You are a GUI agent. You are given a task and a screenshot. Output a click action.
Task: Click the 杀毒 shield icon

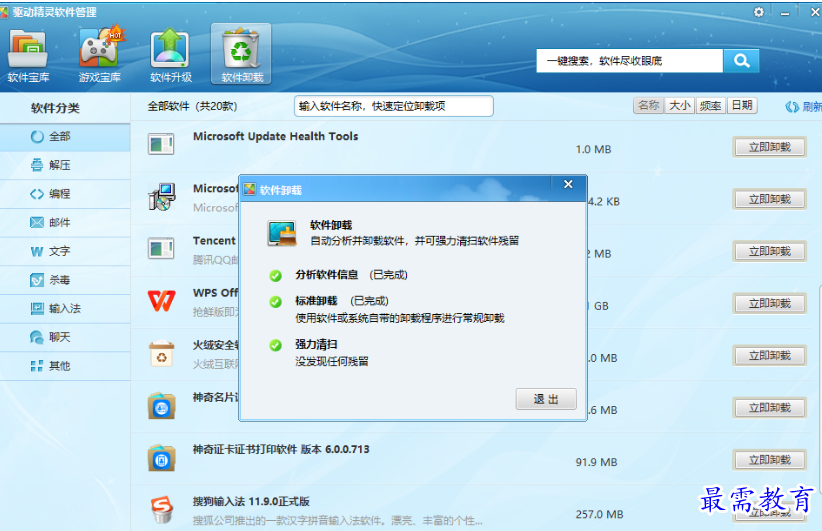coord(37,280)
